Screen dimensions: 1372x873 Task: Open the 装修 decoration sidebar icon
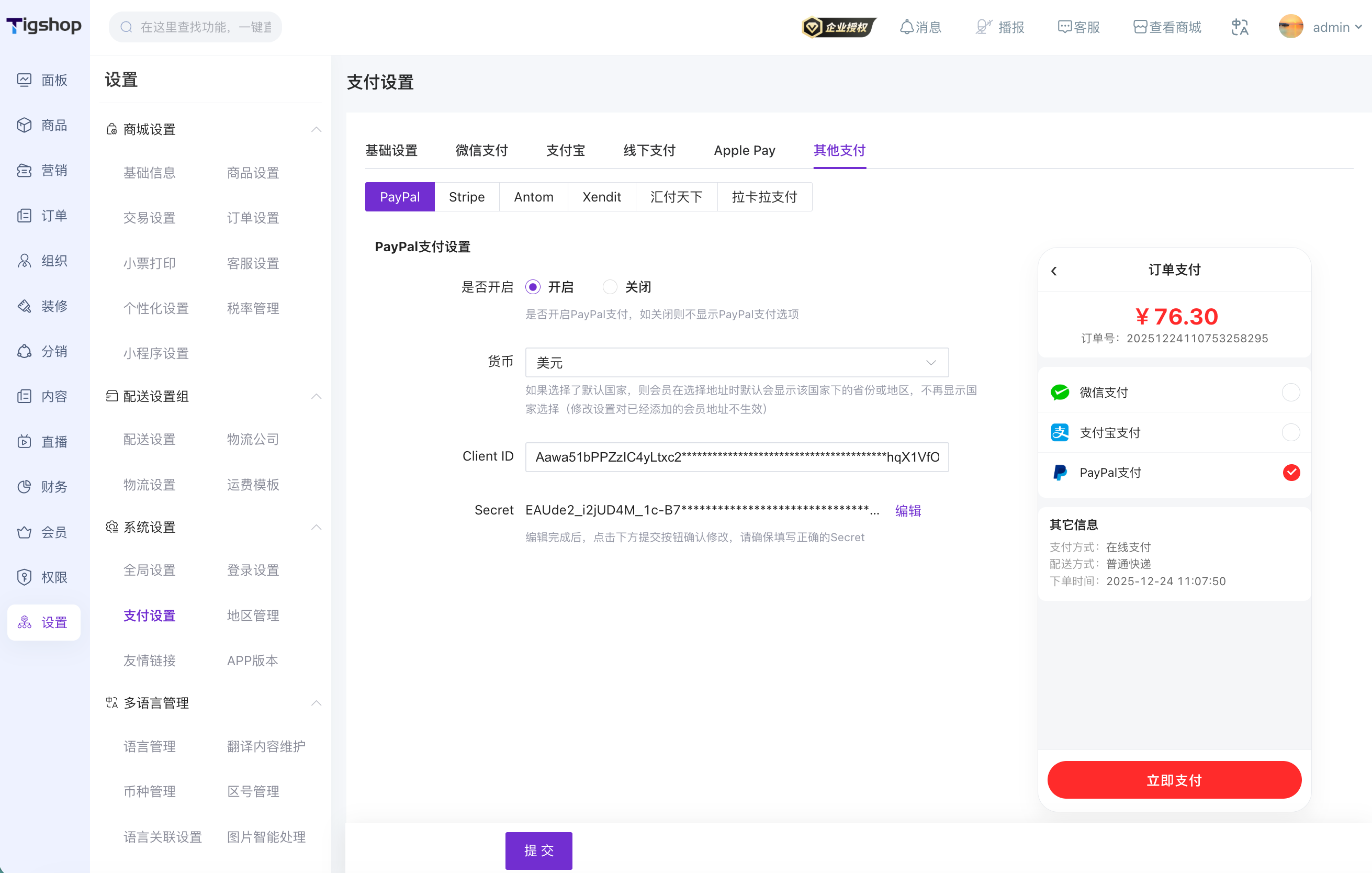[x=24, y=306]
